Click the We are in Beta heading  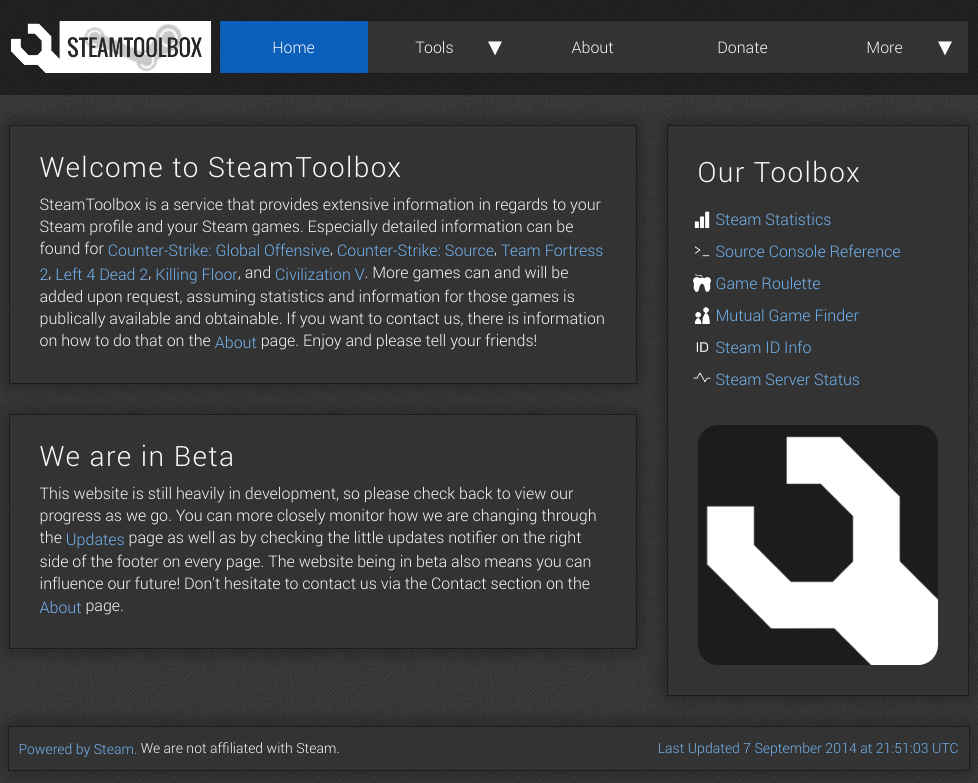(137, 457)
